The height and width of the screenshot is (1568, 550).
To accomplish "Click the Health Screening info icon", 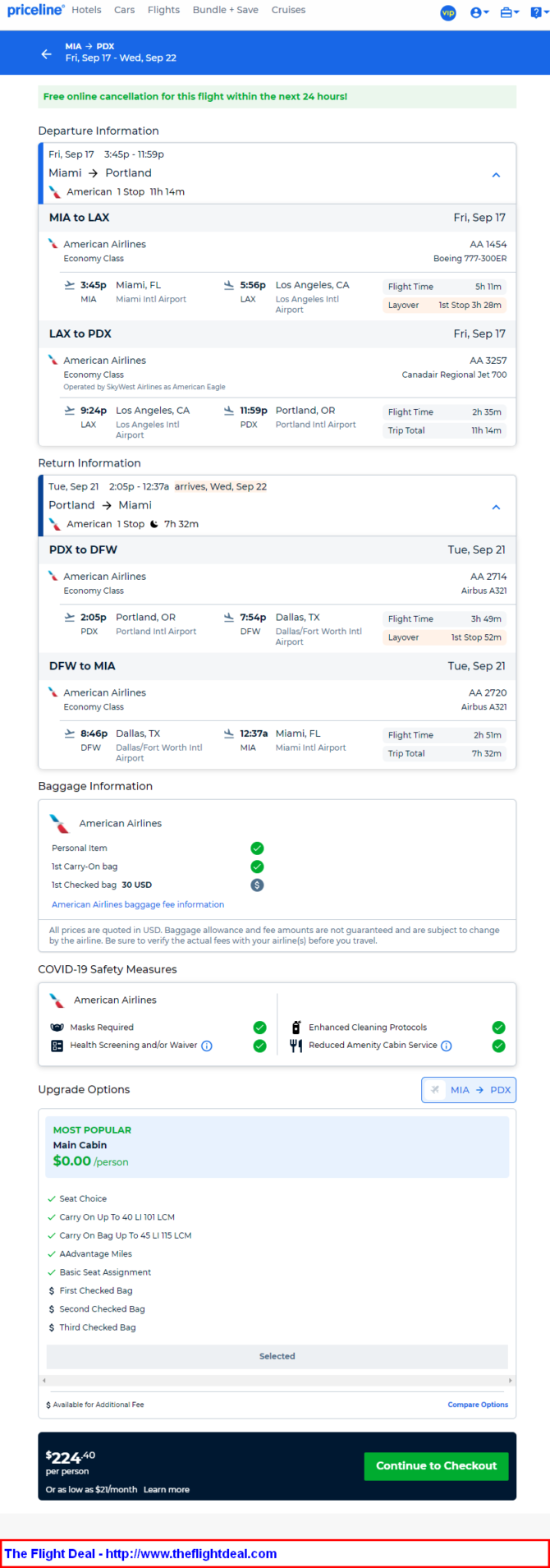I will click(207, 1046).
